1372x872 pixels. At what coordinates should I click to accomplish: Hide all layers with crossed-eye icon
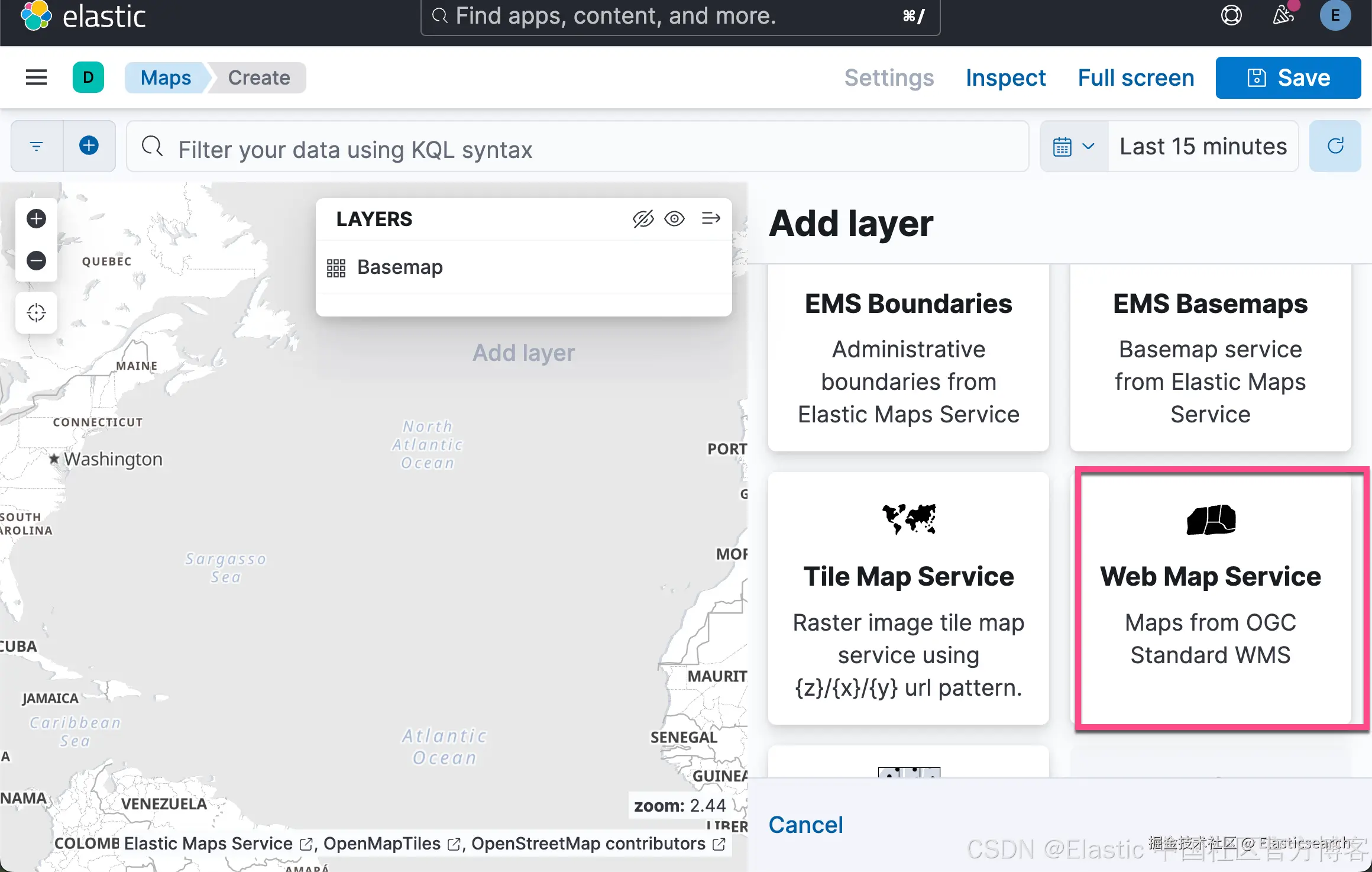click(x=643, y=219)
